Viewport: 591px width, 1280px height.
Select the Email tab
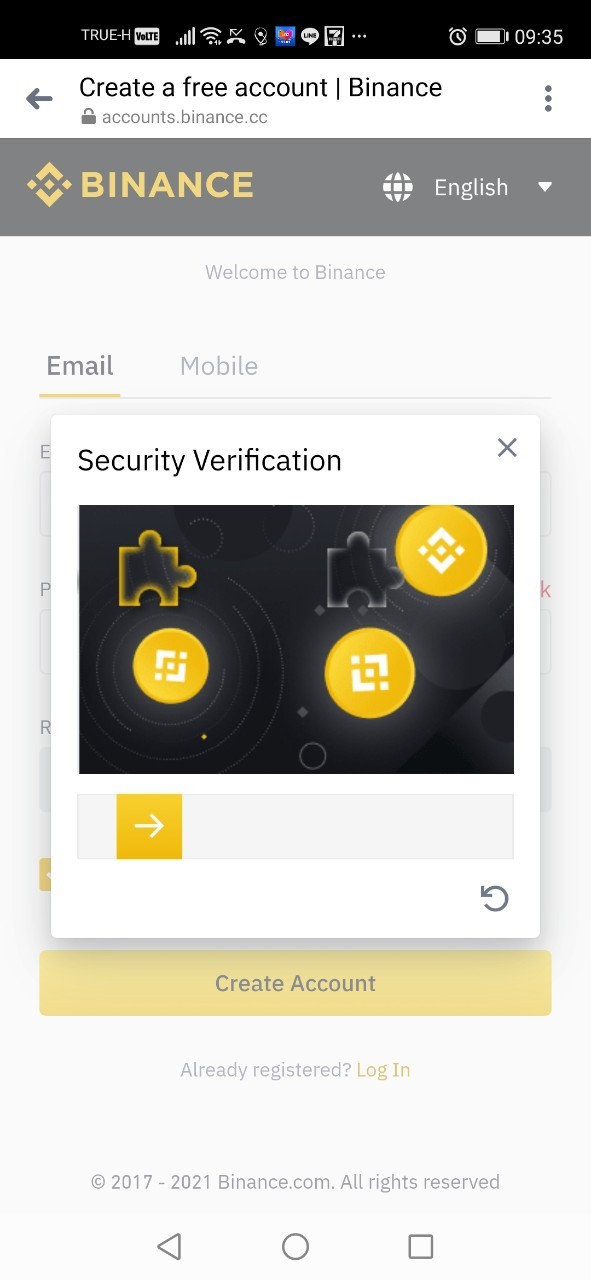point(80,366)
